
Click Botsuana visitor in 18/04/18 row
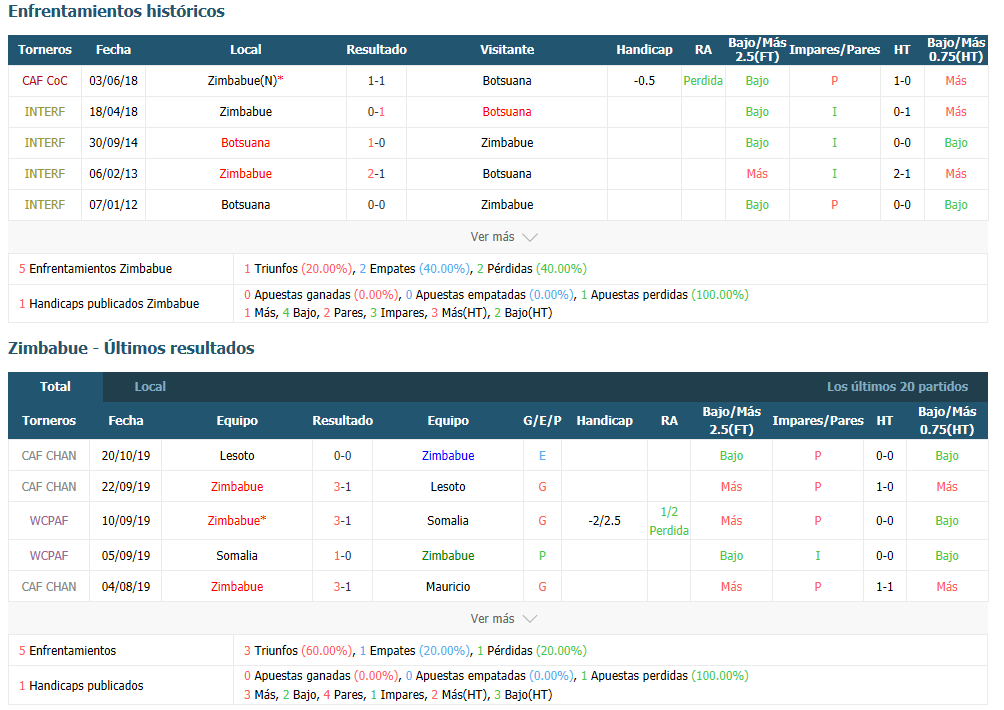point(507,111)
